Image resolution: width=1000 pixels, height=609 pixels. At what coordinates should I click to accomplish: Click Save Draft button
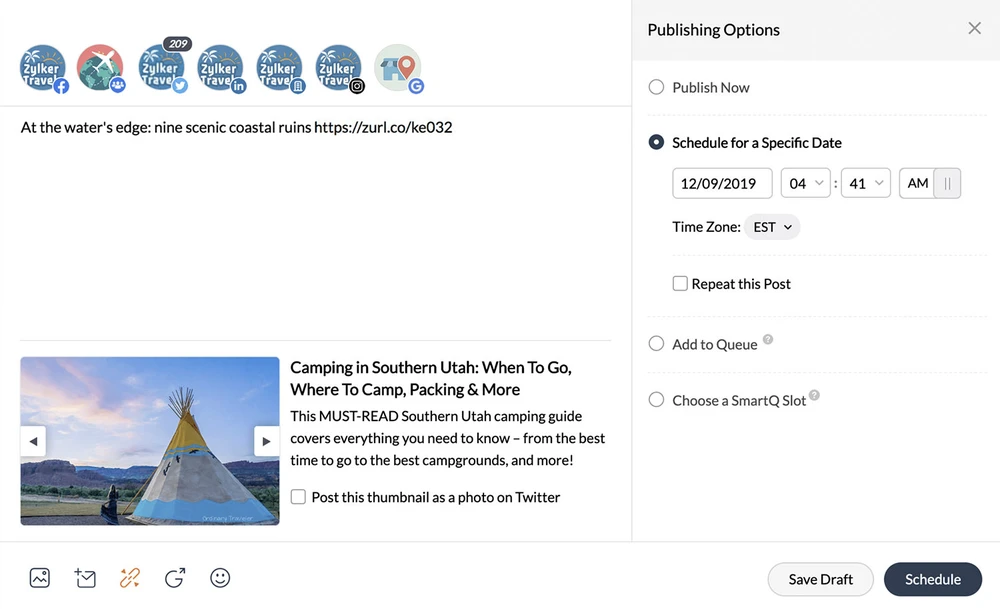(x=820, y=579)
